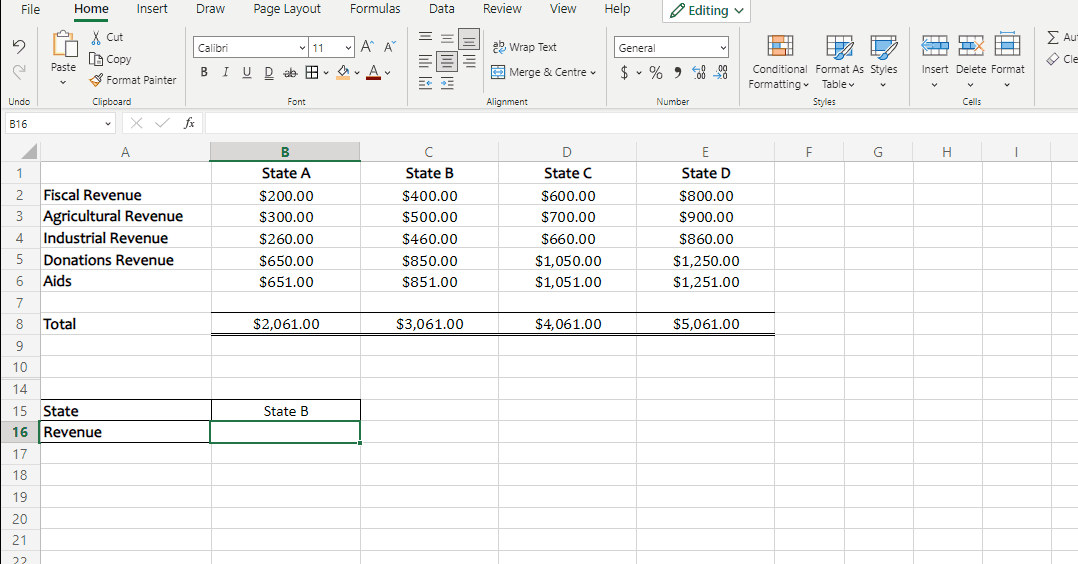Toggle Underline formatting

[x=247, y=72]
